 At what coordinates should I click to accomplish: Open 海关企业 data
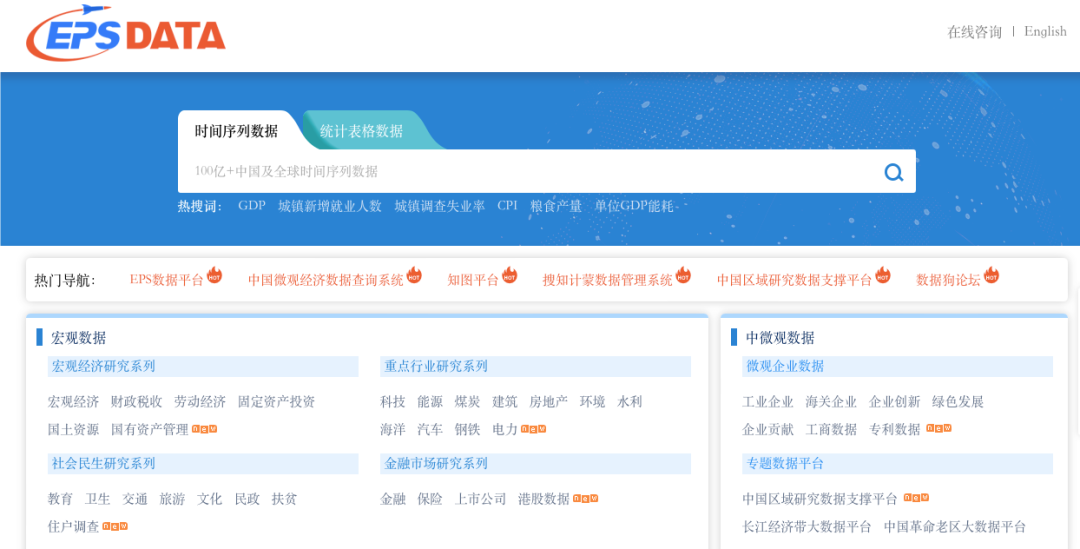coord(831,402)
